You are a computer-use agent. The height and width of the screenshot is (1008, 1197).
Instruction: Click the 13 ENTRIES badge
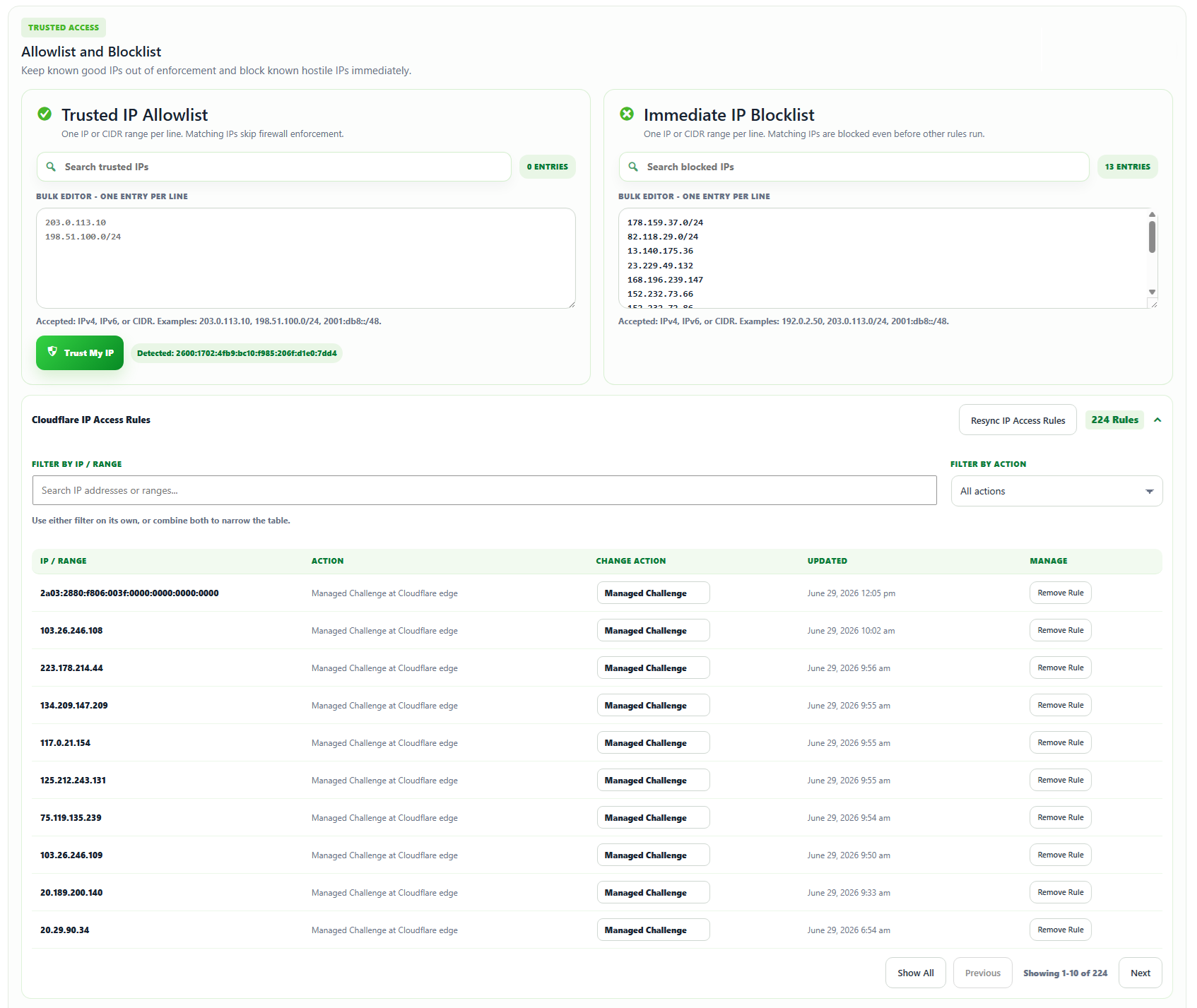1127,167
